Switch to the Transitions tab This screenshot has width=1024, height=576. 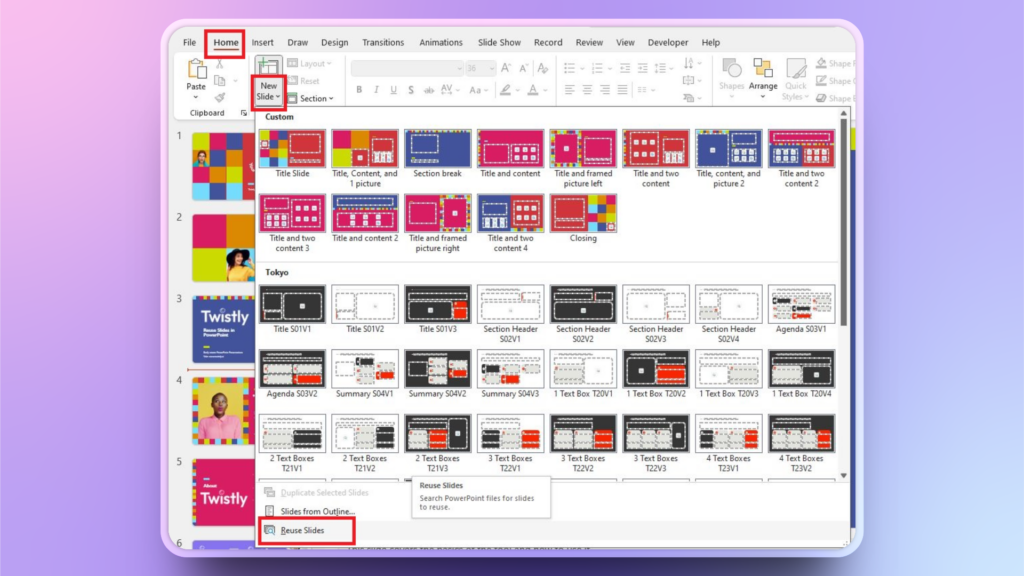point(383,43)
